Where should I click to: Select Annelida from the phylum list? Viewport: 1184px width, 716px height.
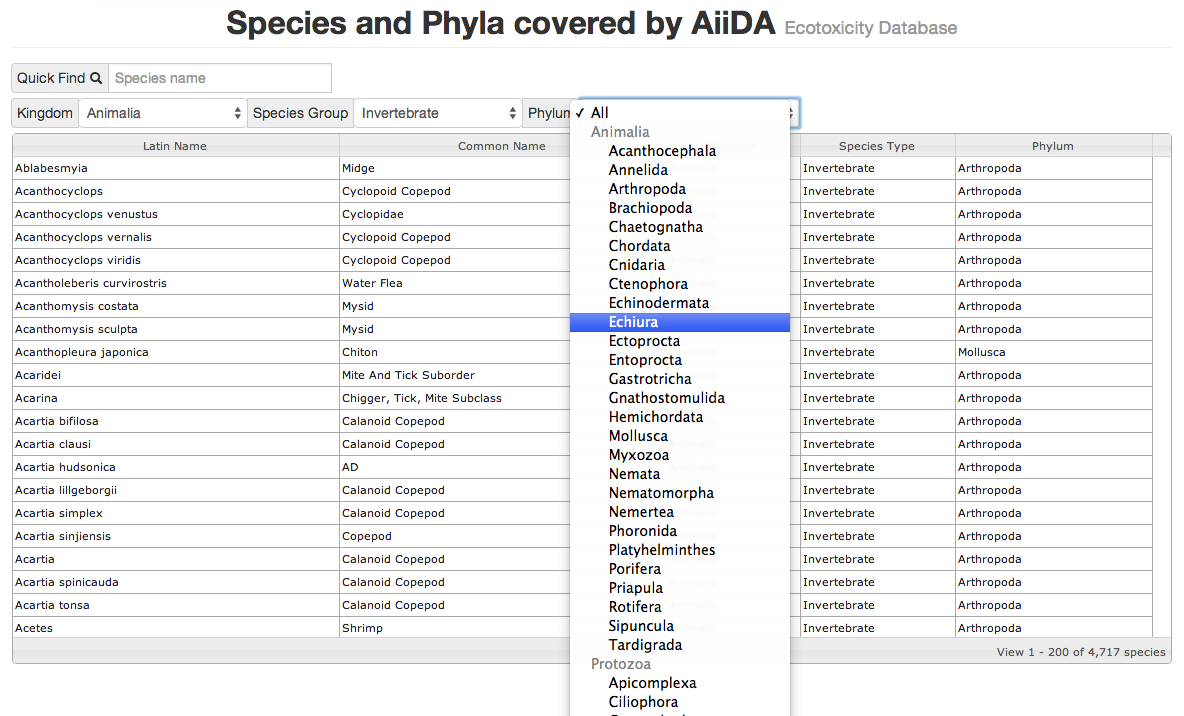[x=638, y=170]
